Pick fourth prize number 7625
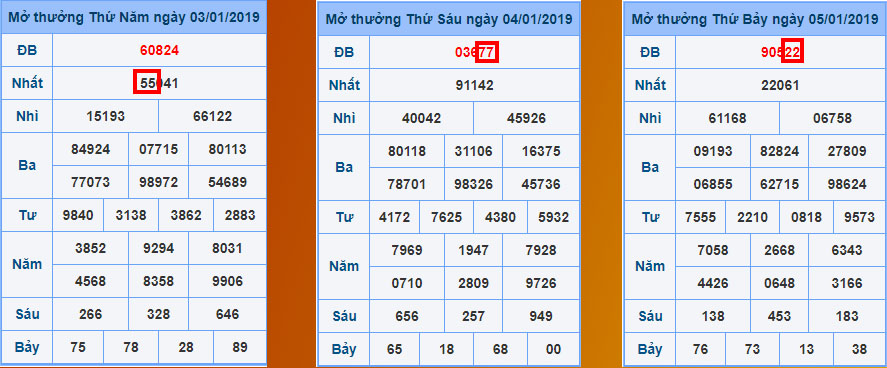Viewport: 887px width, 368px height. point(446,217)
